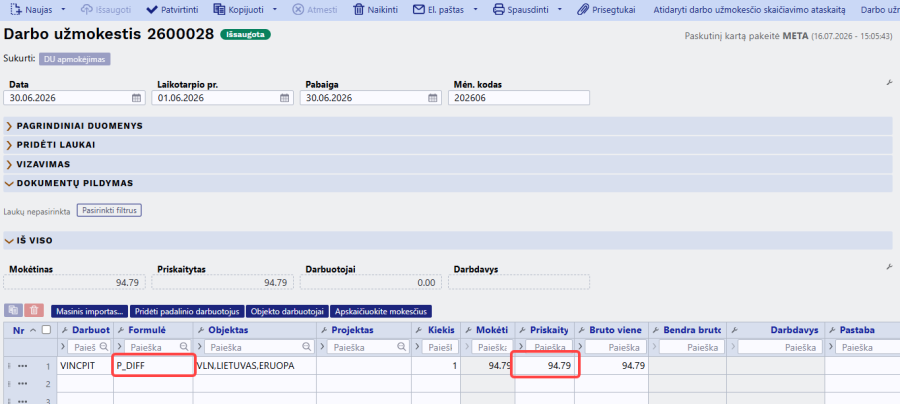Click the copy rows icon above table
The height and width of the screenshot is (404, 900).
pyautogui.click(x=13, y=310)
